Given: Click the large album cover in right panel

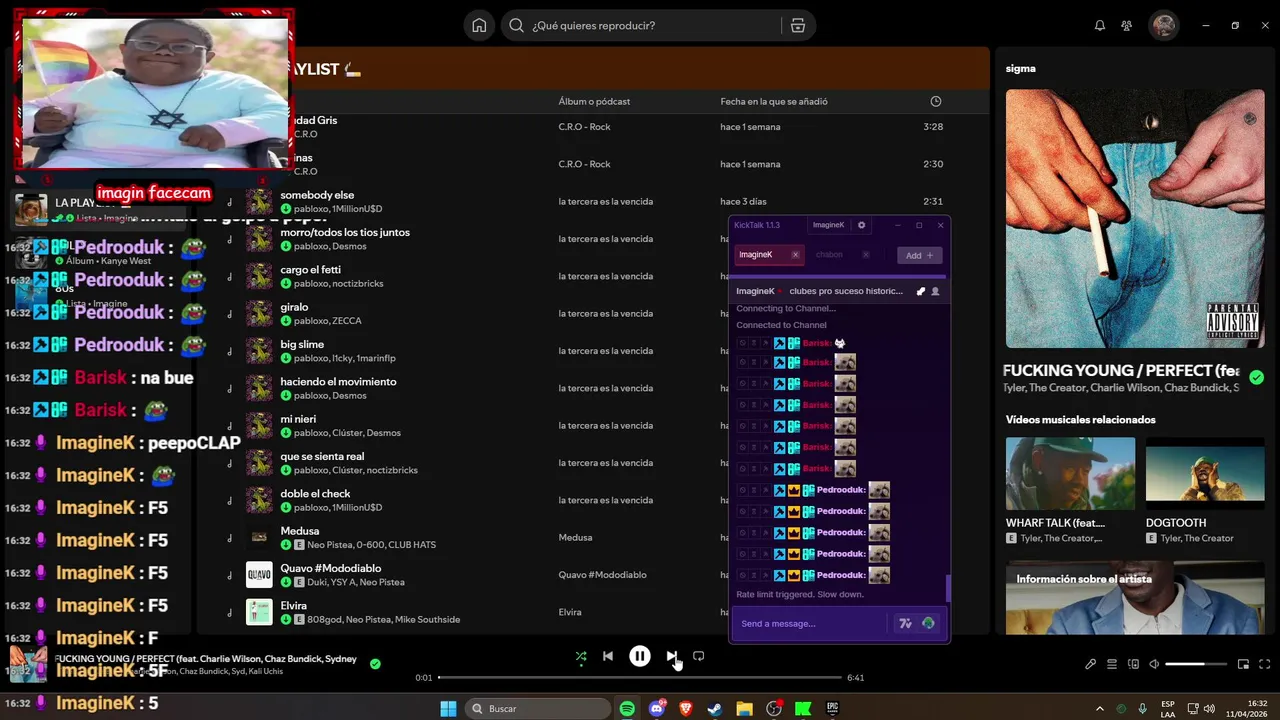Looking at the screenshot, I should (1135, 218).
